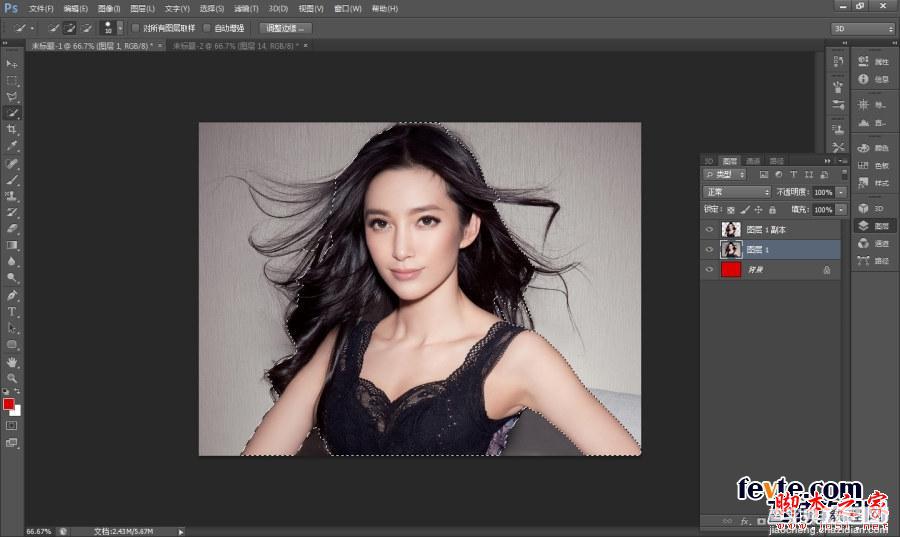900x537 pixels.
Task: Open the opacity slider arrow
Action: (x=841, y=192)
